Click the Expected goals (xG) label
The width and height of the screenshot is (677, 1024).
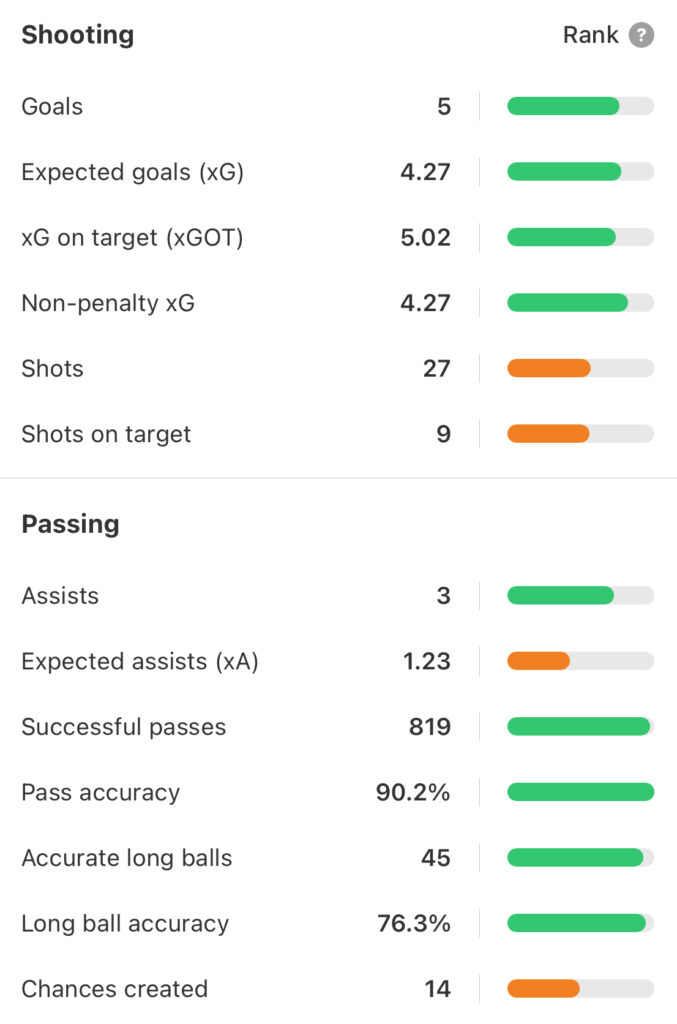(133, 172)
